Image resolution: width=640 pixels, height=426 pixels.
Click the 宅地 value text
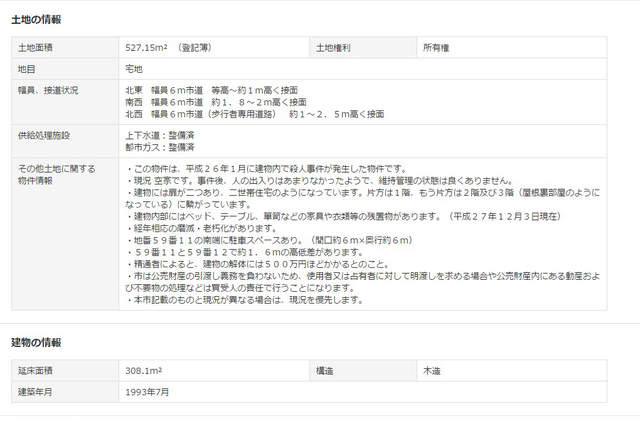(x=133, y=69)
